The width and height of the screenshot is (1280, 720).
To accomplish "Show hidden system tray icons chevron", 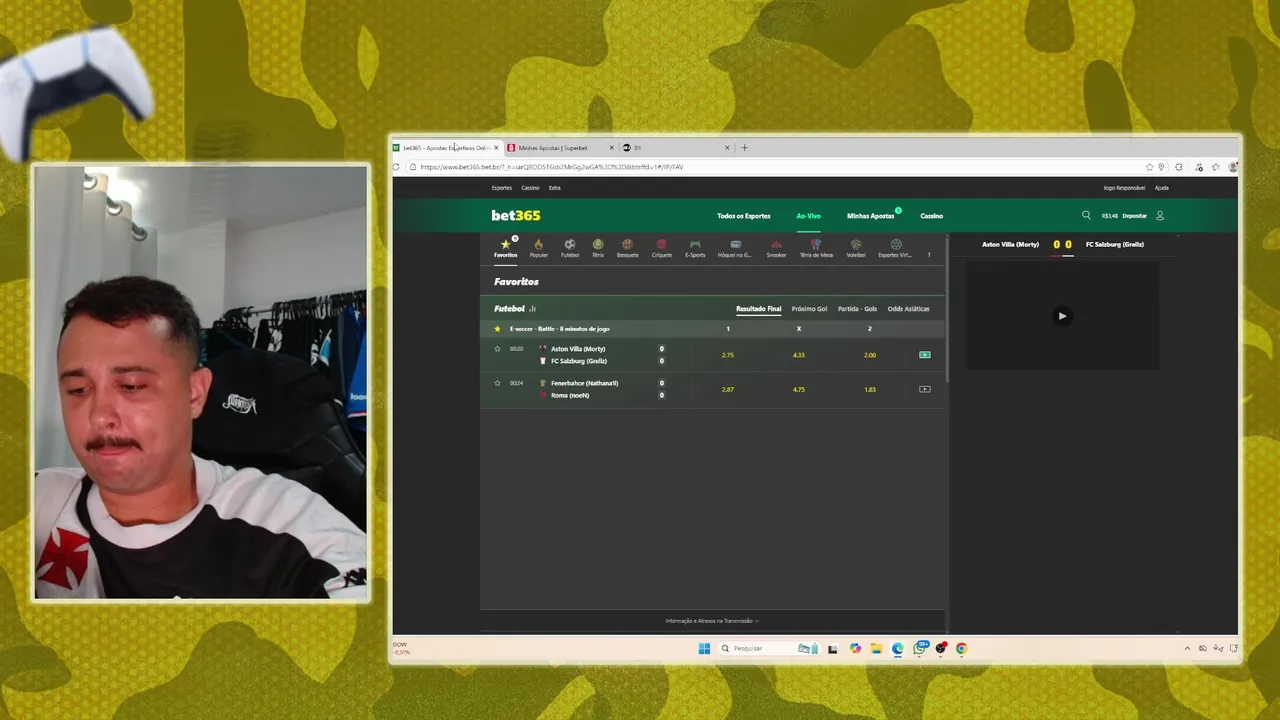I will [x=1187, y=648].
